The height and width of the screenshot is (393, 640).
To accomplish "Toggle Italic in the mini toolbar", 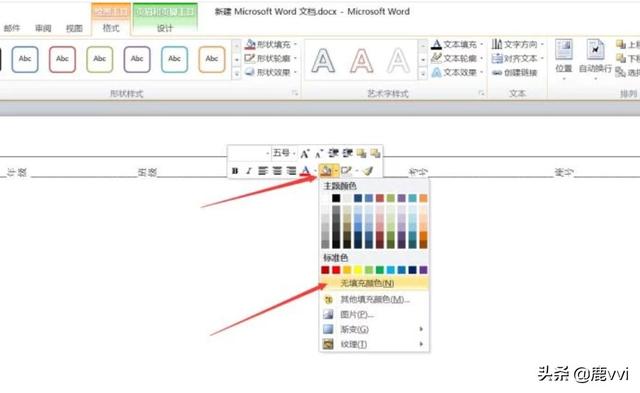I will tap(249, 171).
